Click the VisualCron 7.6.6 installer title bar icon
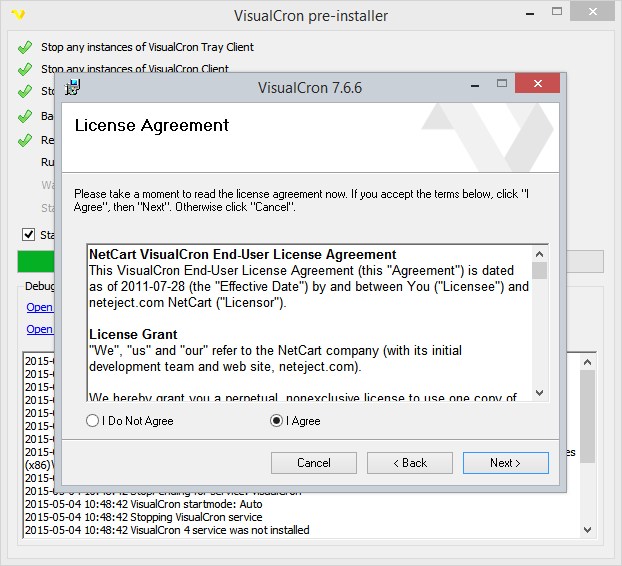Image resolution: width=622 pixels, height=566 pixels. click(73, 87)
